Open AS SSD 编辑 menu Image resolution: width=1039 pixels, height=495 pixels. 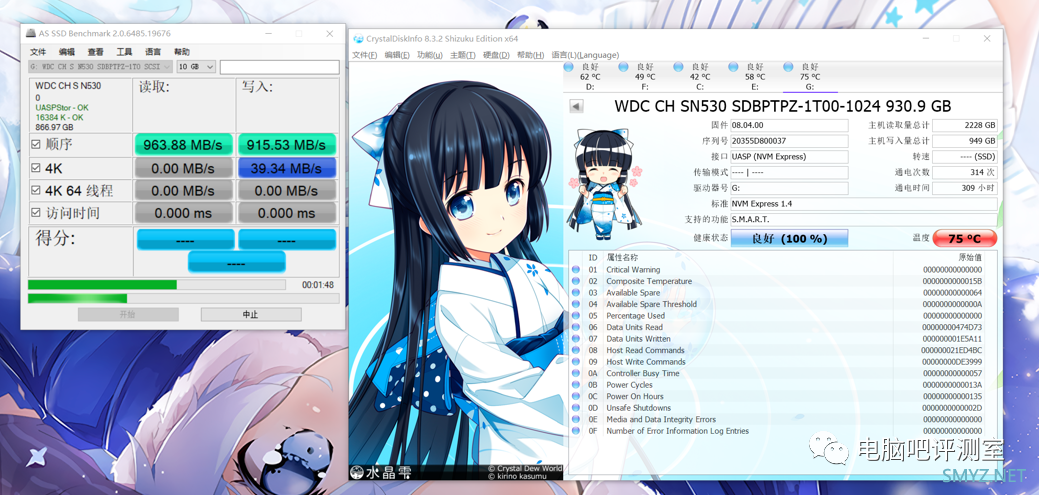point(66,52)
